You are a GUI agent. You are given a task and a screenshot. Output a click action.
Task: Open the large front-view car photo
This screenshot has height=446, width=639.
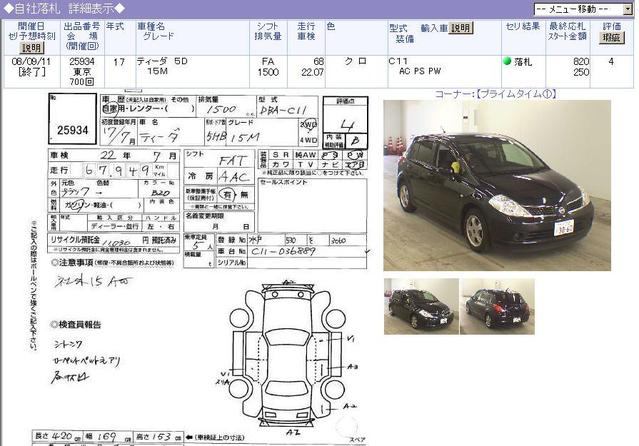point(497,185)
